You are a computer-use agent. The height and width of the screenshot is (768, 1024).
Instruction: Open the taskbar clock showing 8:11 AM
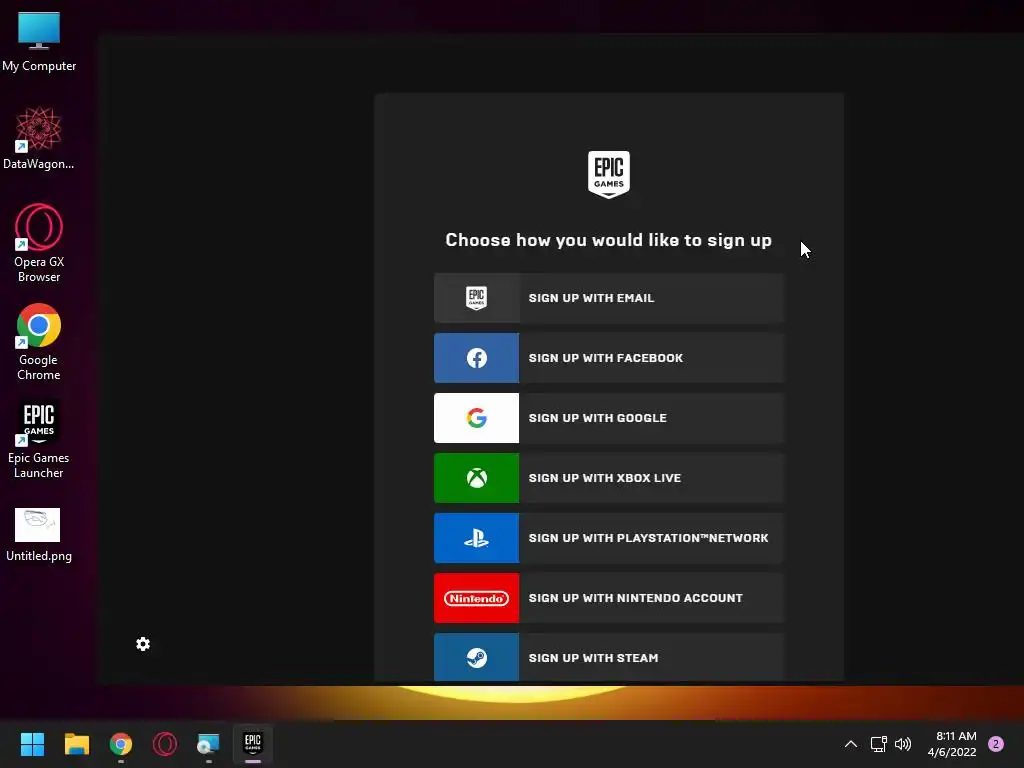click(952, 744)
